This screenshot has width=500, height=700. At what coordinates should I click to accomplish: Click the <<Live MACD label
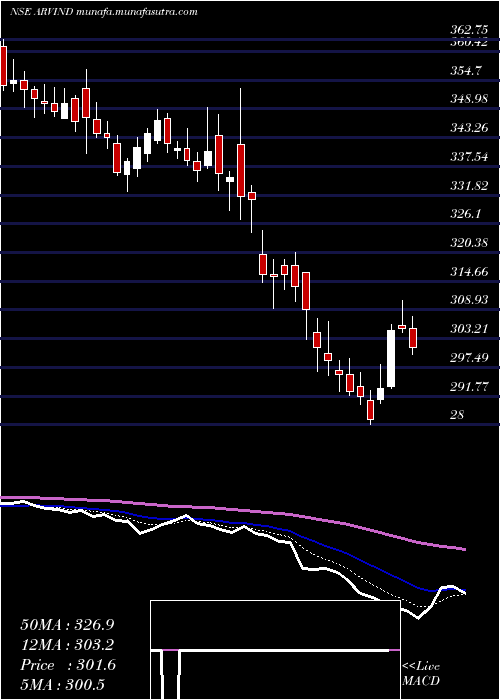click(x=421, y=674)
